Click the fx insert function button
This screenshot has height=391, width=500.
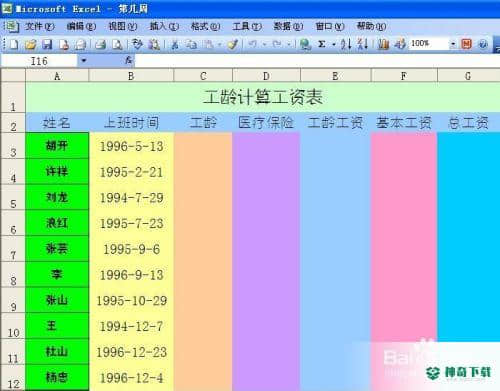click(129, 60)
